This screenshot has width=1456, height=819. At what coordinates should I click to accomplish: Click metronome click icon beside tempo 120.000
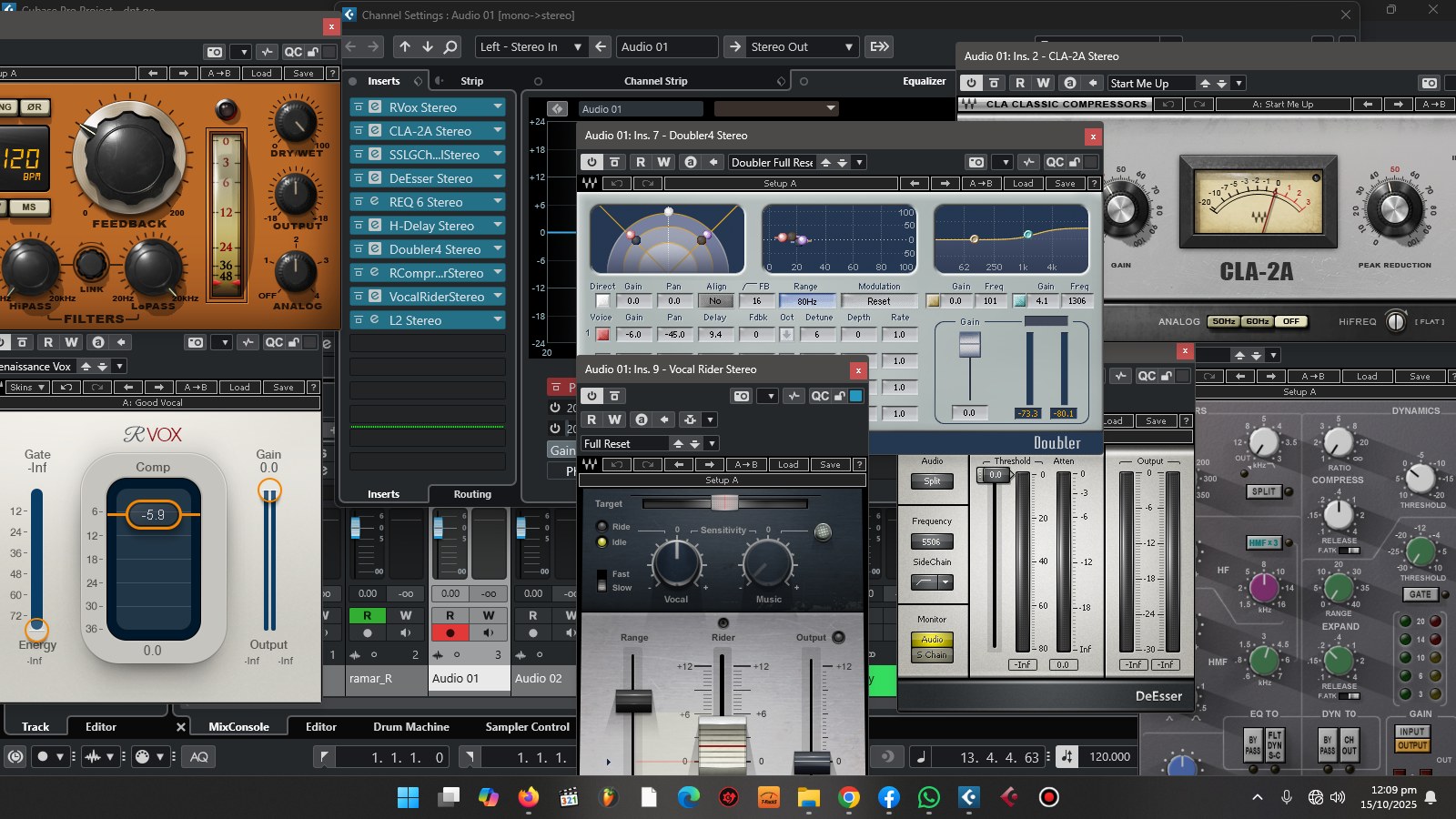point(1067,756)
